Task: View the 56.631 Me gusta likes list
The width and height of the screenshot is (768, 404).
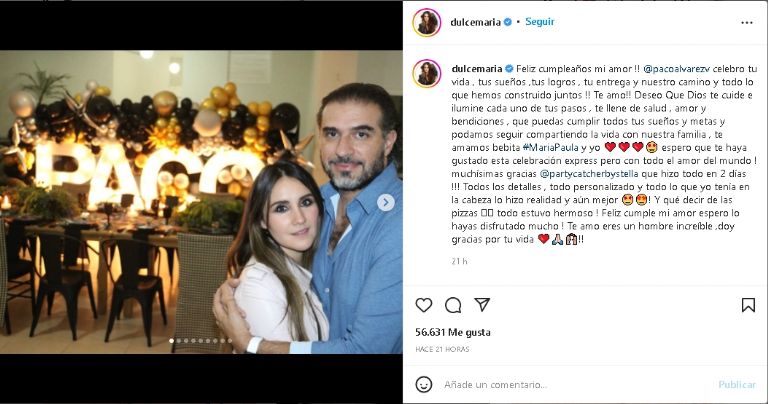Action: tap(453, 333)
